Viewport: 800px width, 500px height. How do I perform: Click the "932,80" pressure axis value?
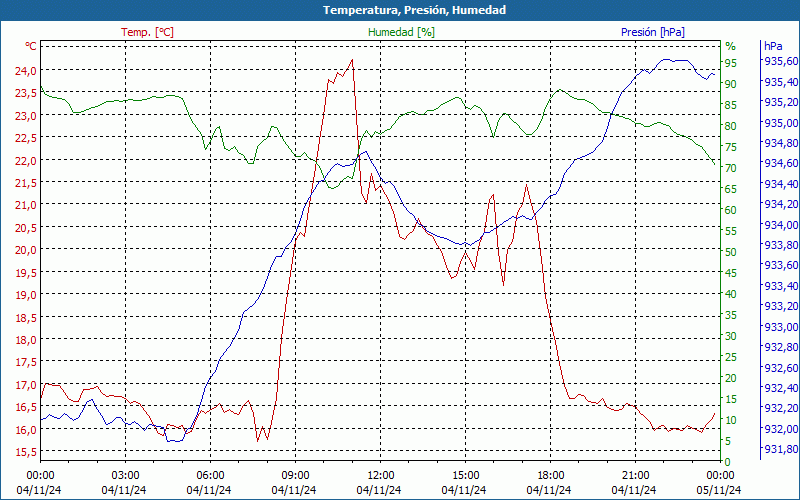pyautogui.click(x=781, y=347)
